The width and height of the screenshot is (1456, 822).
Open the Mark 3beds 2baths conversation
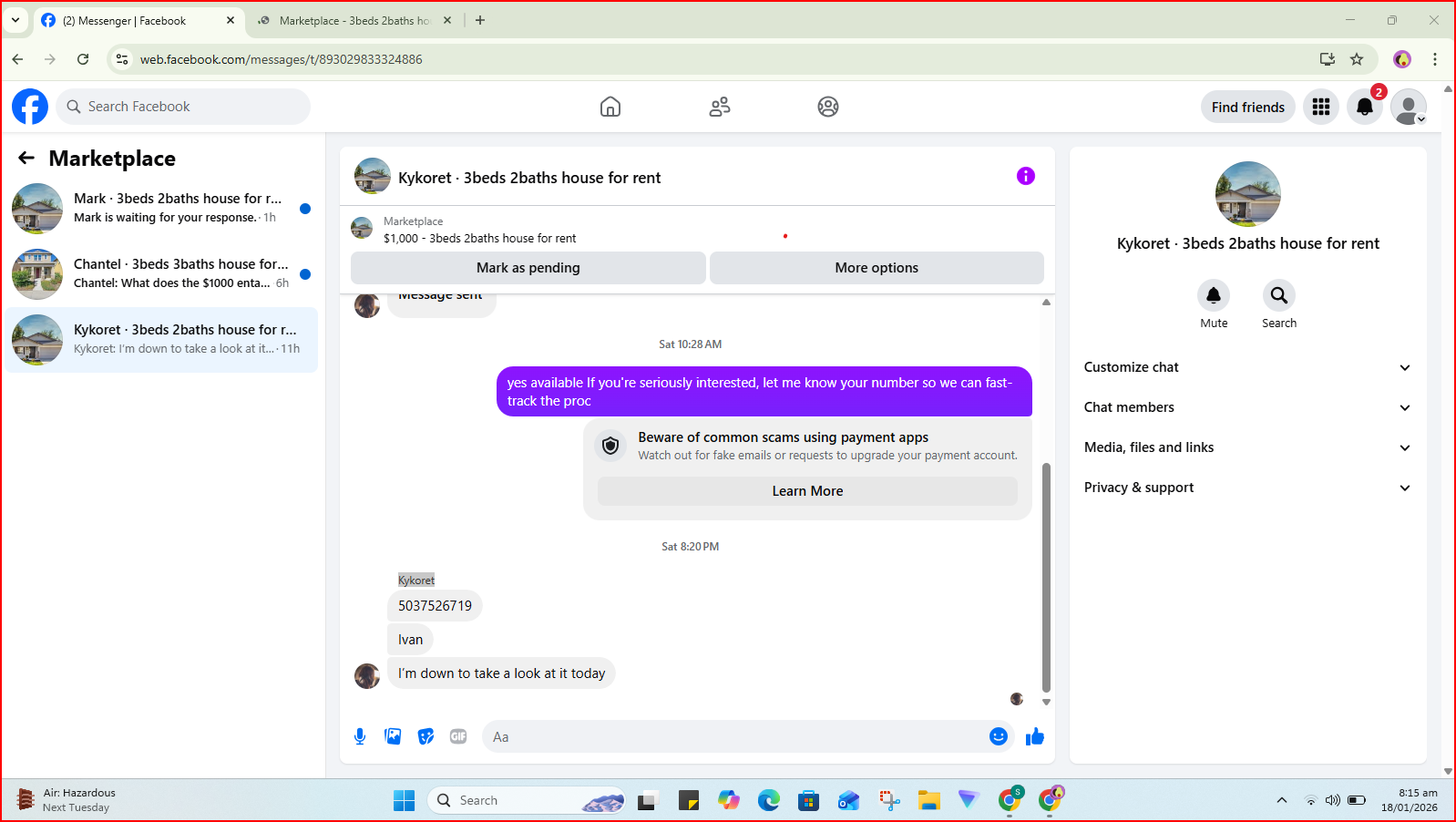point(162,208)
